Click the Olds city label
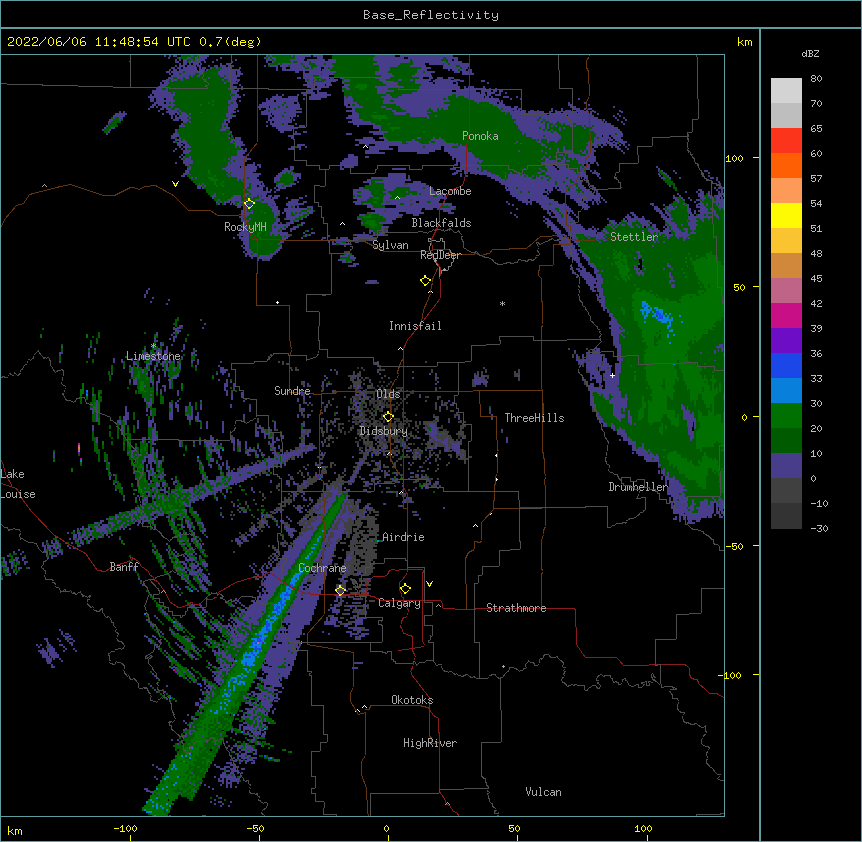 [x=388, y=394]
